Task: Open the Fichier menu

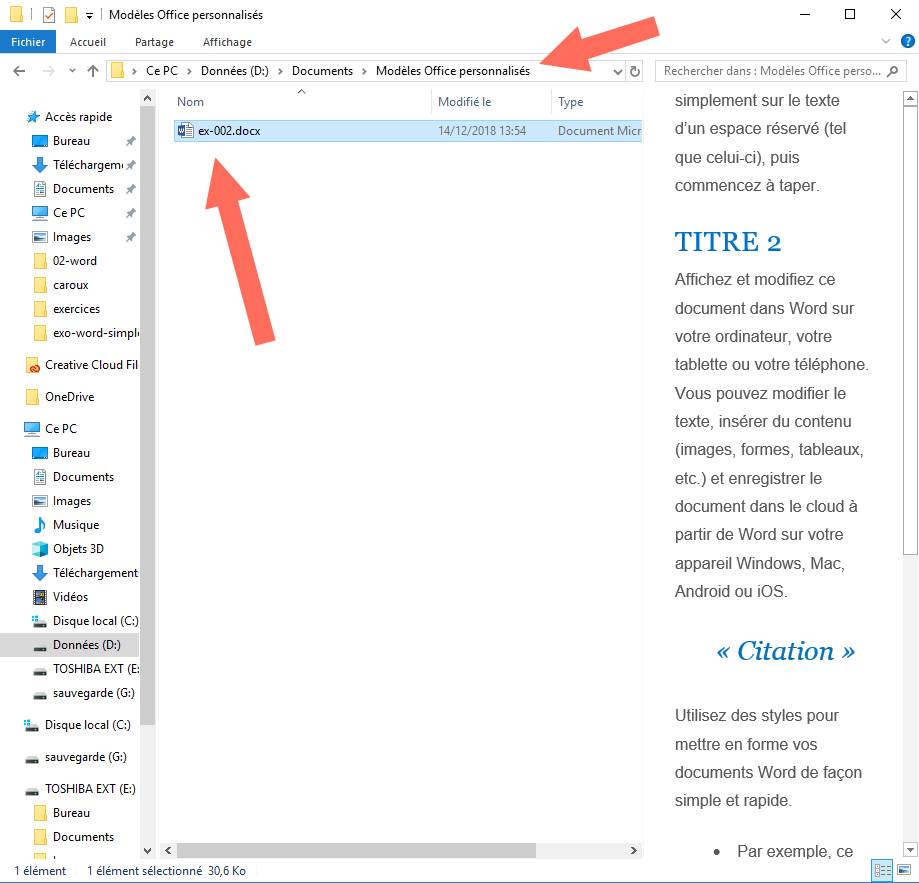Action: (29, 42)
